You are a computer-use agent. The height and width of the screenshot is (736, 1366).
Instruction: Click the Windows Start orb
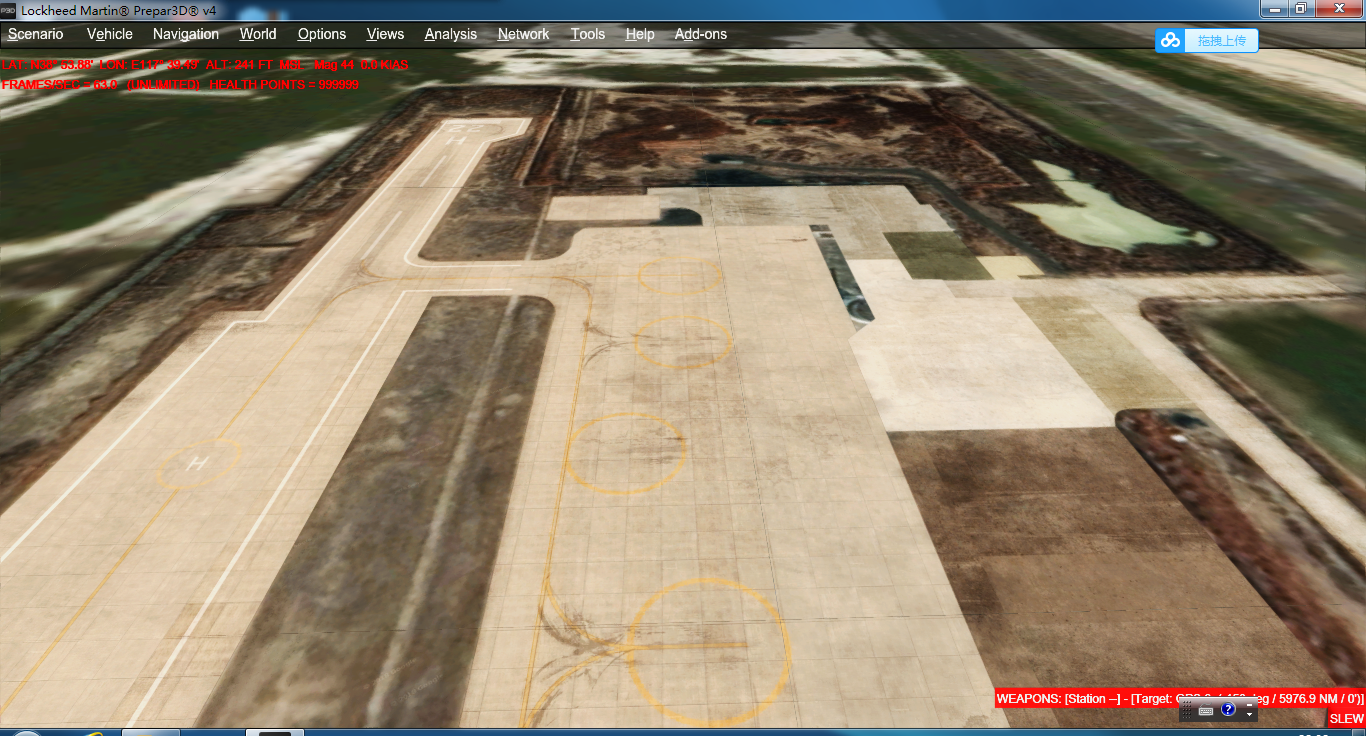(27, 733)
